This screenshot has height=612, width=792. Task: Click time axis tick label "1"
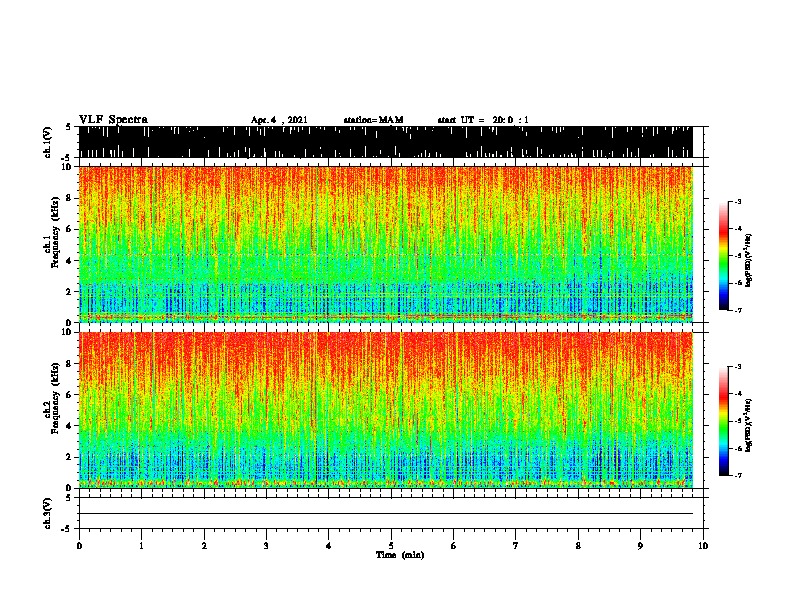pyautogui.click(x=141, y=545)
